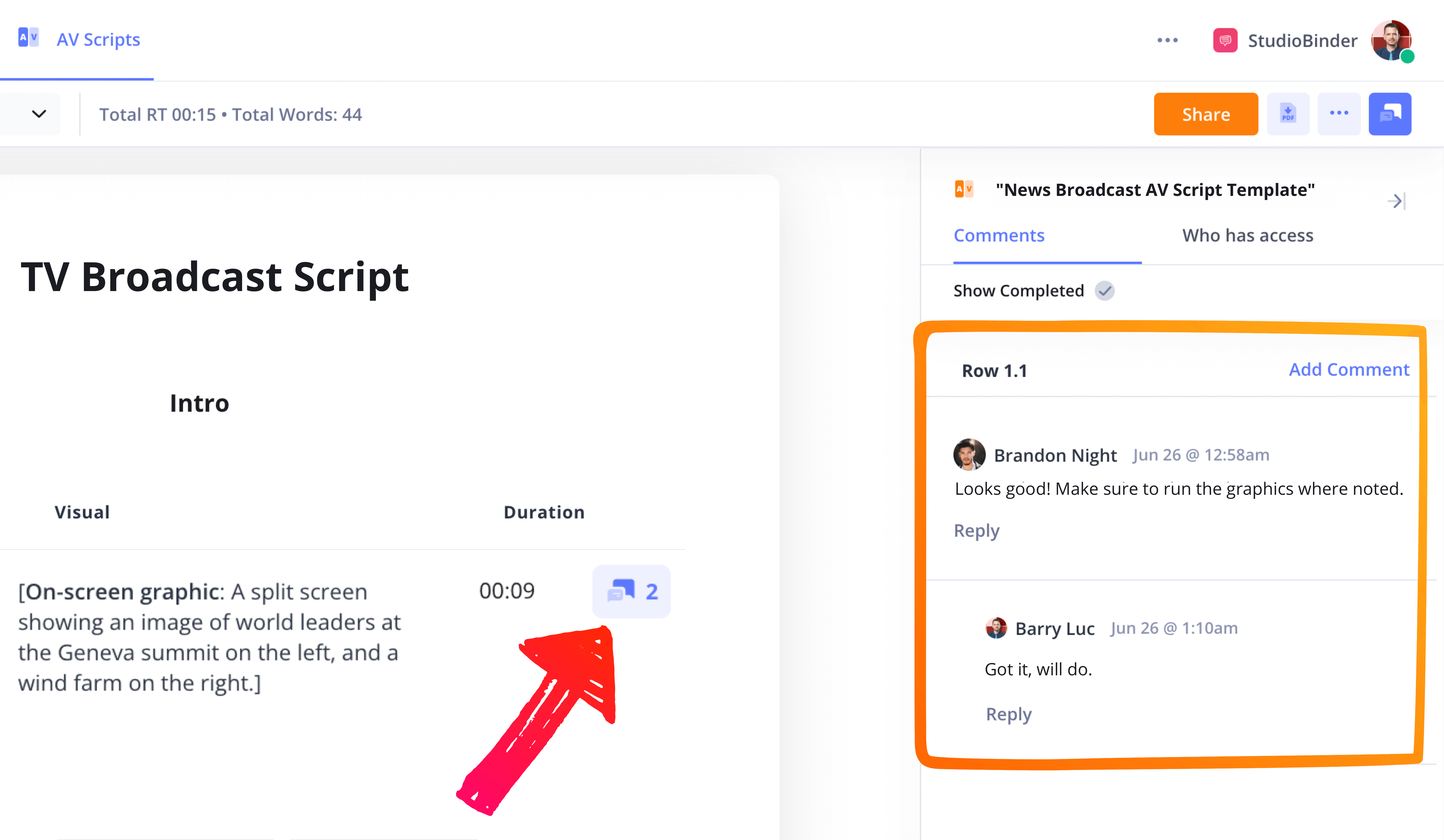
Task: Toggle the Show Completed checkmark
Action: pyautogui.click(x=1105, y=291)
